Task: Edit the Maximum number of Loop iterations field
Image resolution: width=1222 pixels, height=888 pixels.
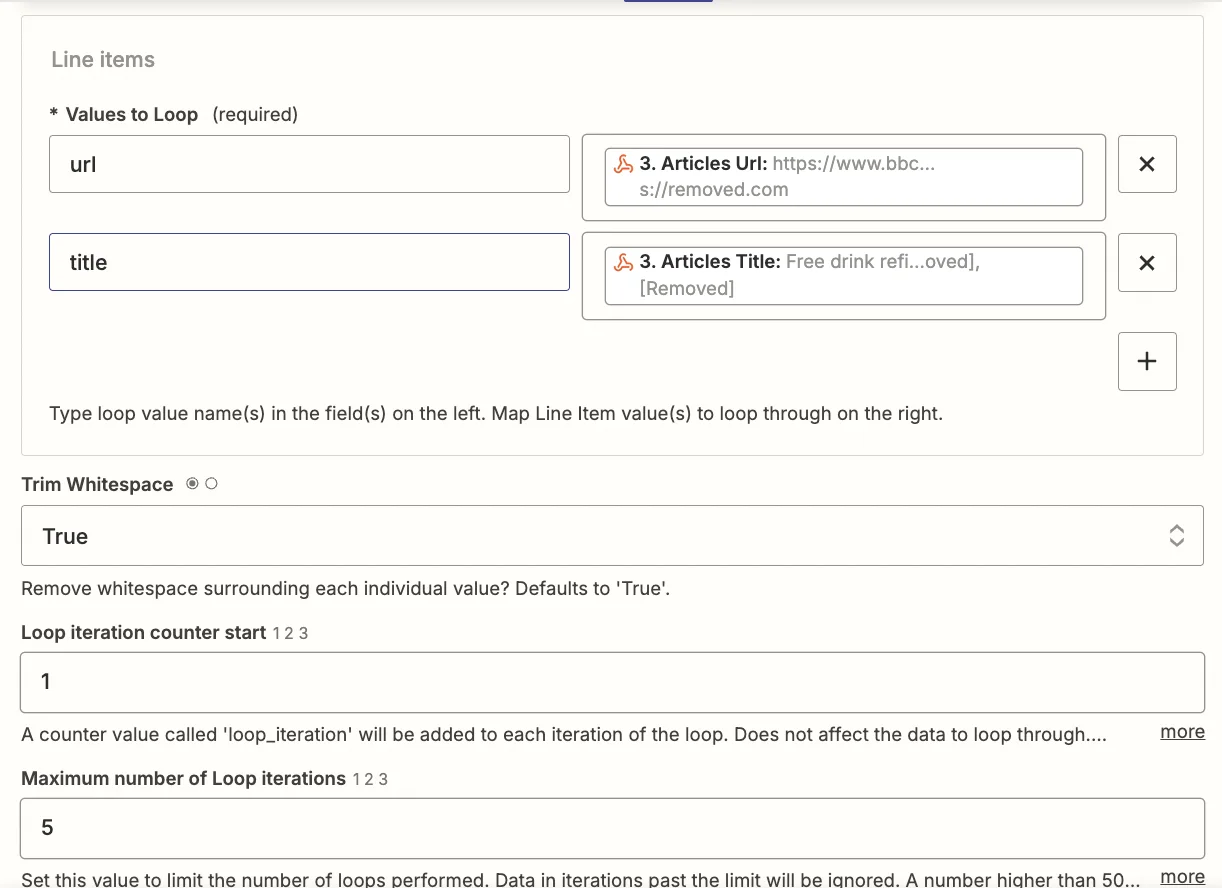Action: tap(612, 828)
